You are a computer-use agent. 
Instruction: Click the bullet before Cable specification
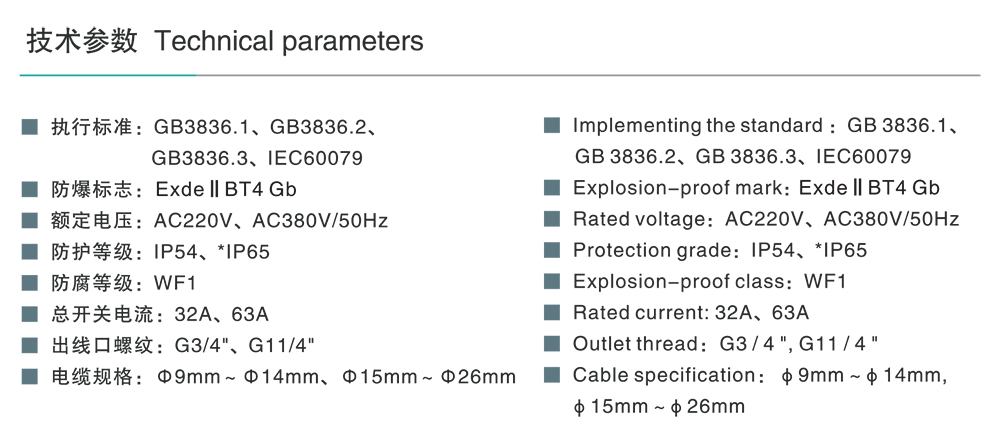(x=551, y=376)
